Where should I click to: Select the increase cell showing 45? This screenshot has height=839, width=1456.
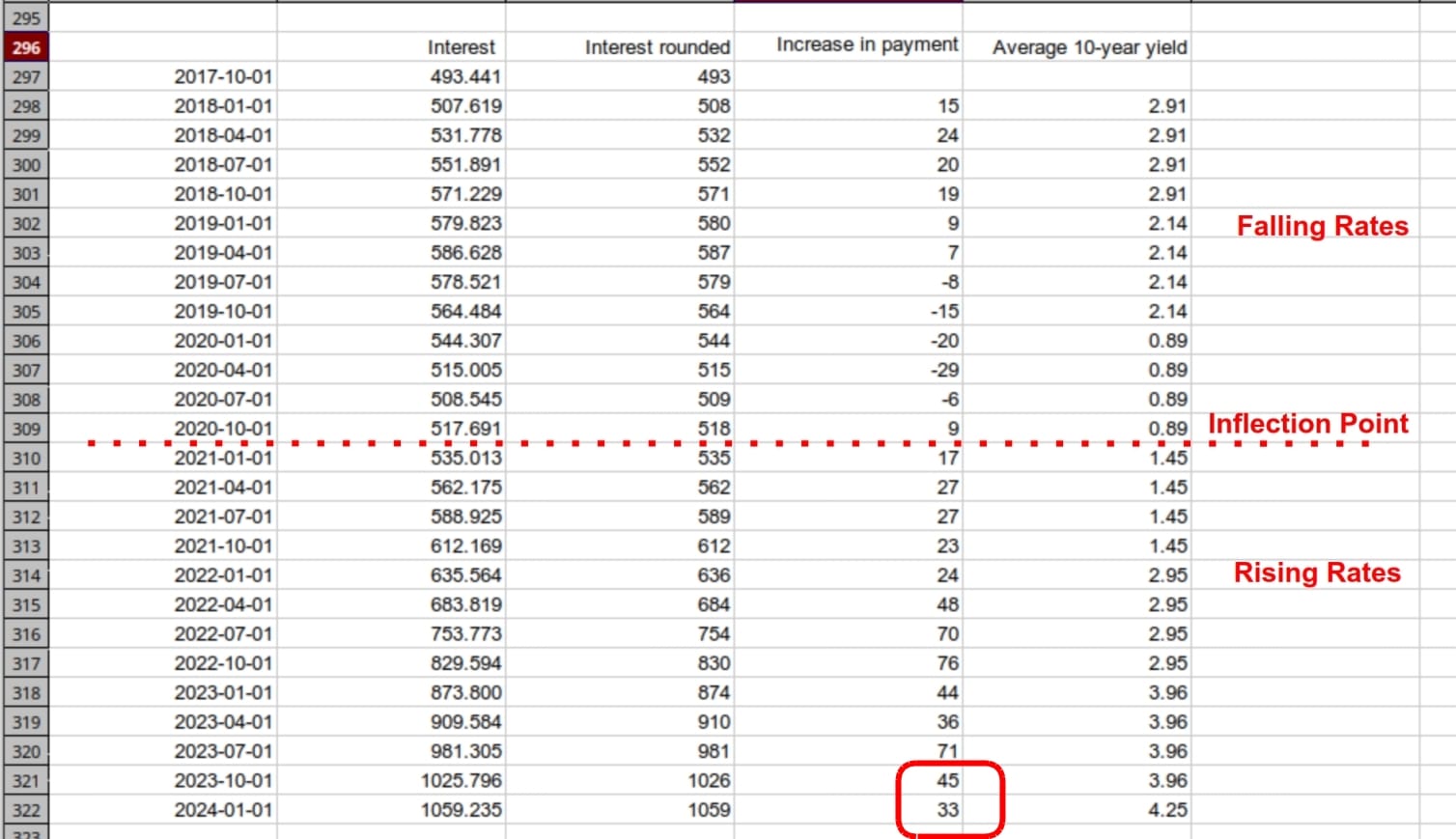849,781
